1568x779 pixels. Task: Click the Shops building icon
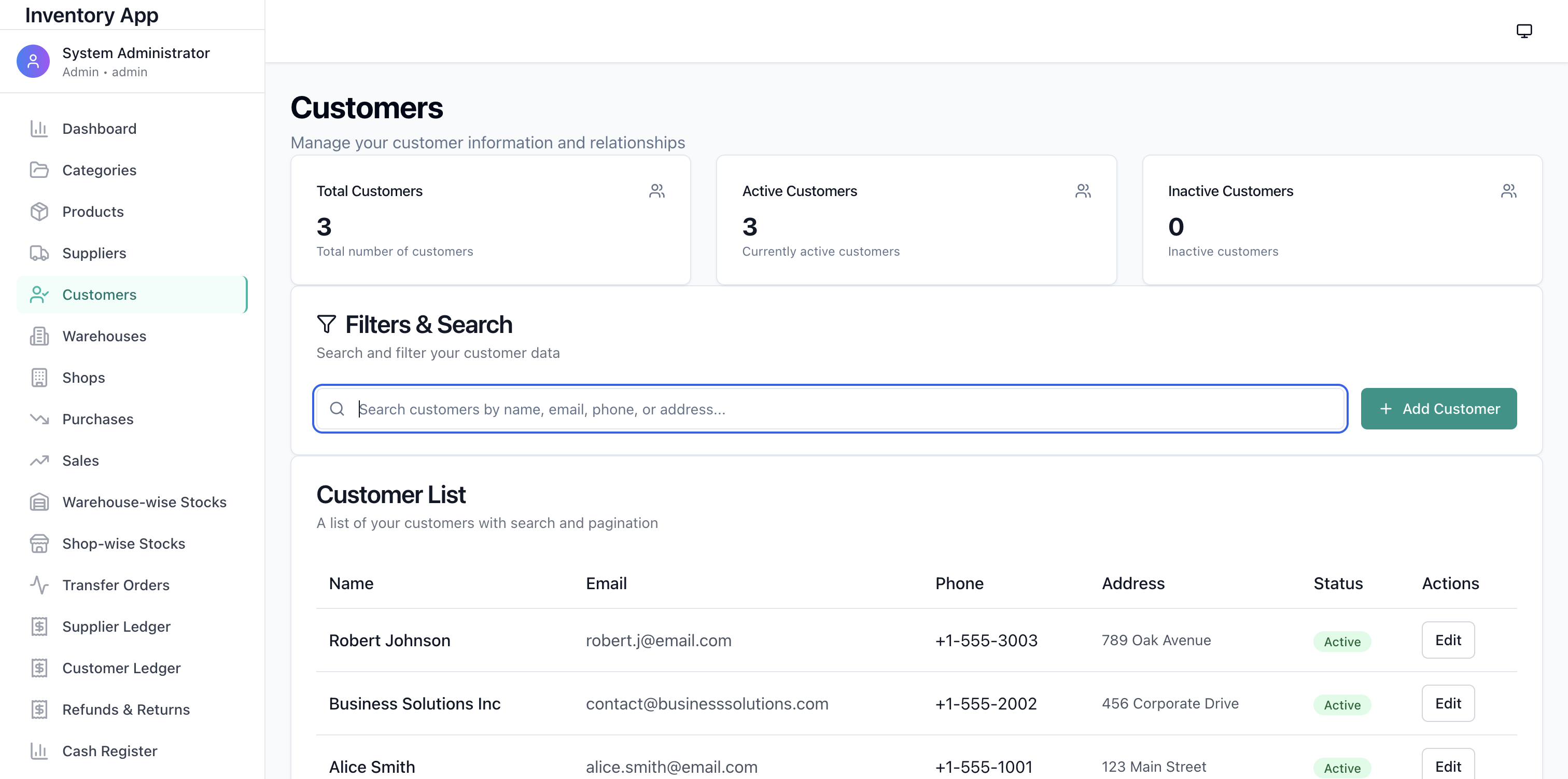[39, 378]
